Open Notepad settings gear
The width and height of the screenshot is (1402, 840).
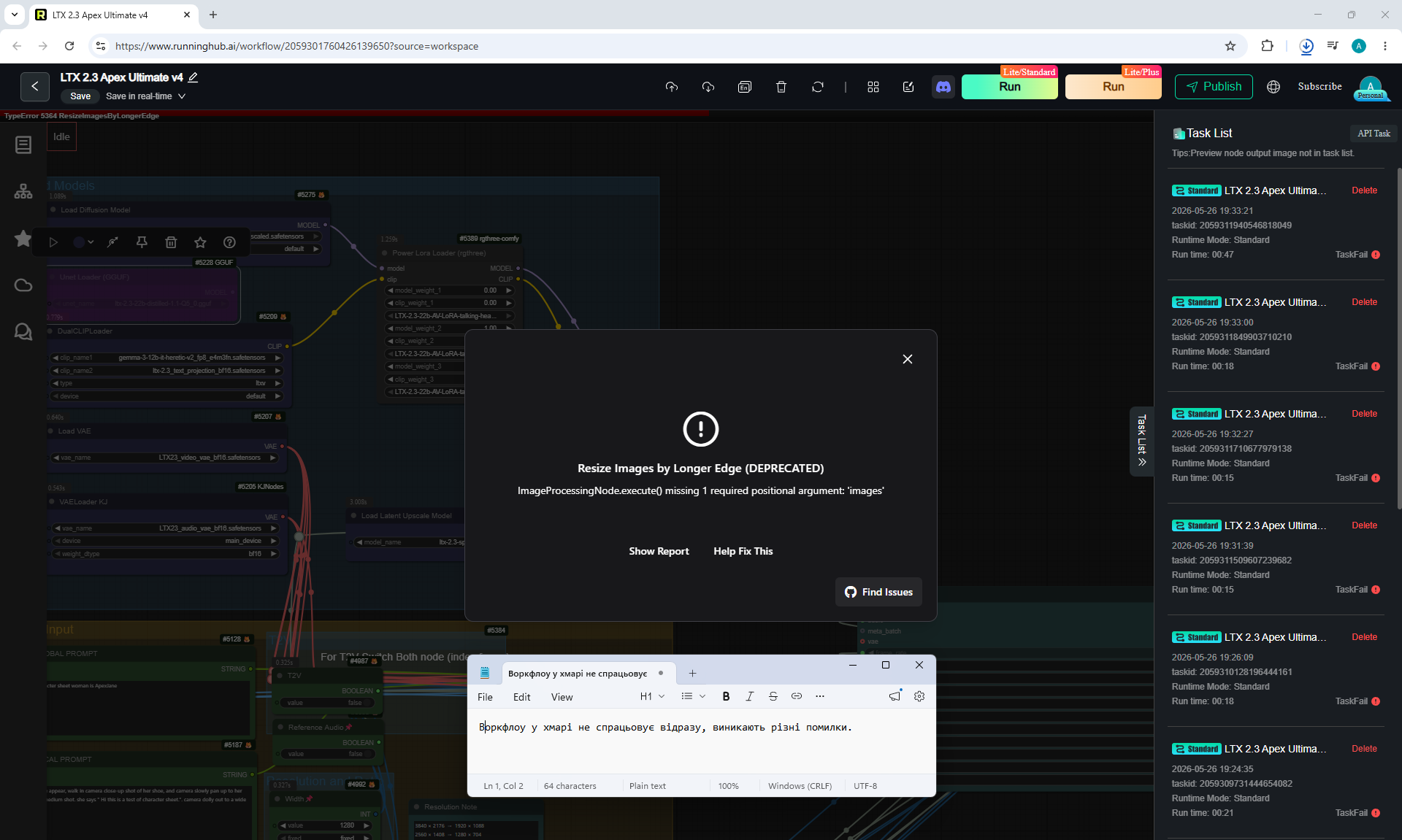(x=919, y=696)
